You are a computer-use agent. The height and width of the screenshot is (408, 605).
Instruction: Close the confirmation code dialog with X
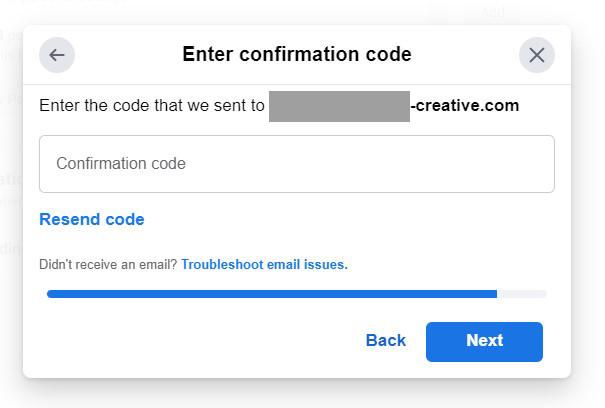pyautogui.click(x=537, y=55)
